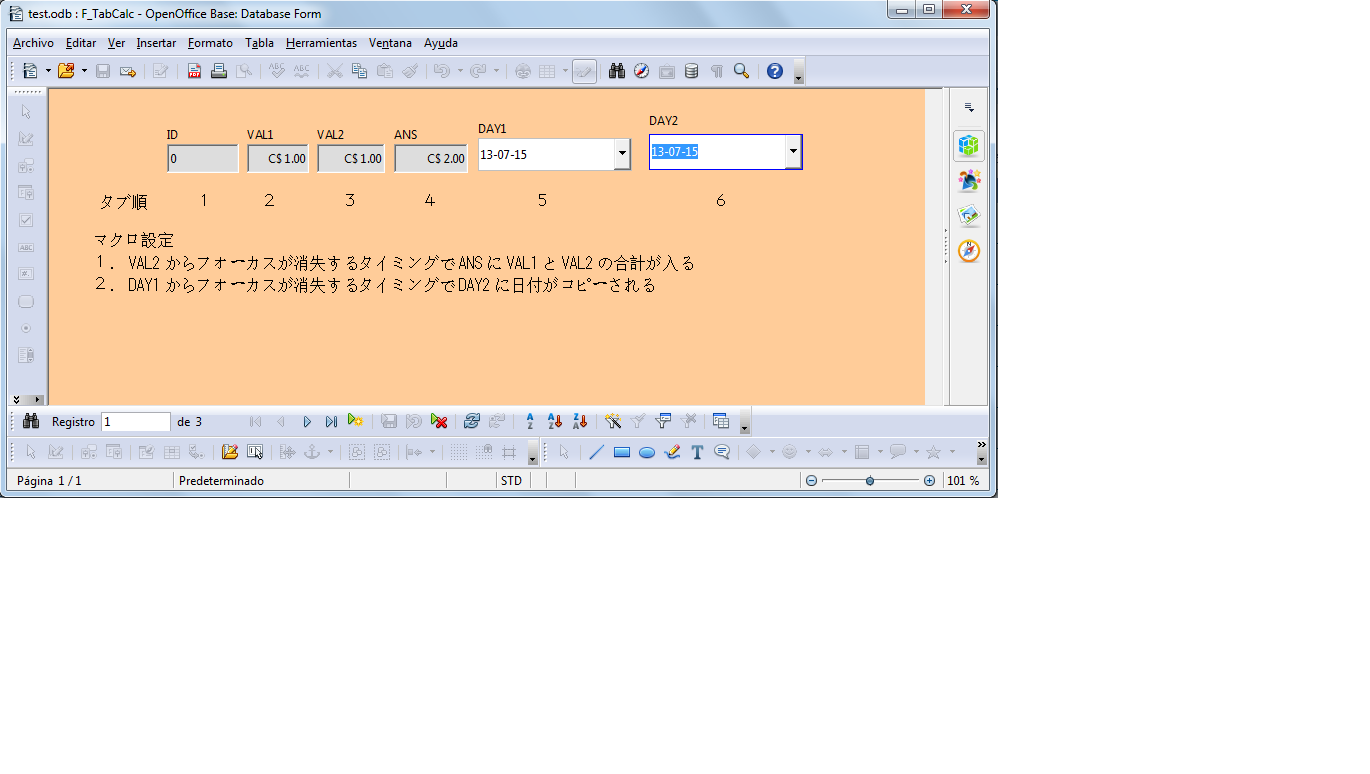Open the DAY1 date dropdown
This screenshot has height=774, width=1370.
622,154
